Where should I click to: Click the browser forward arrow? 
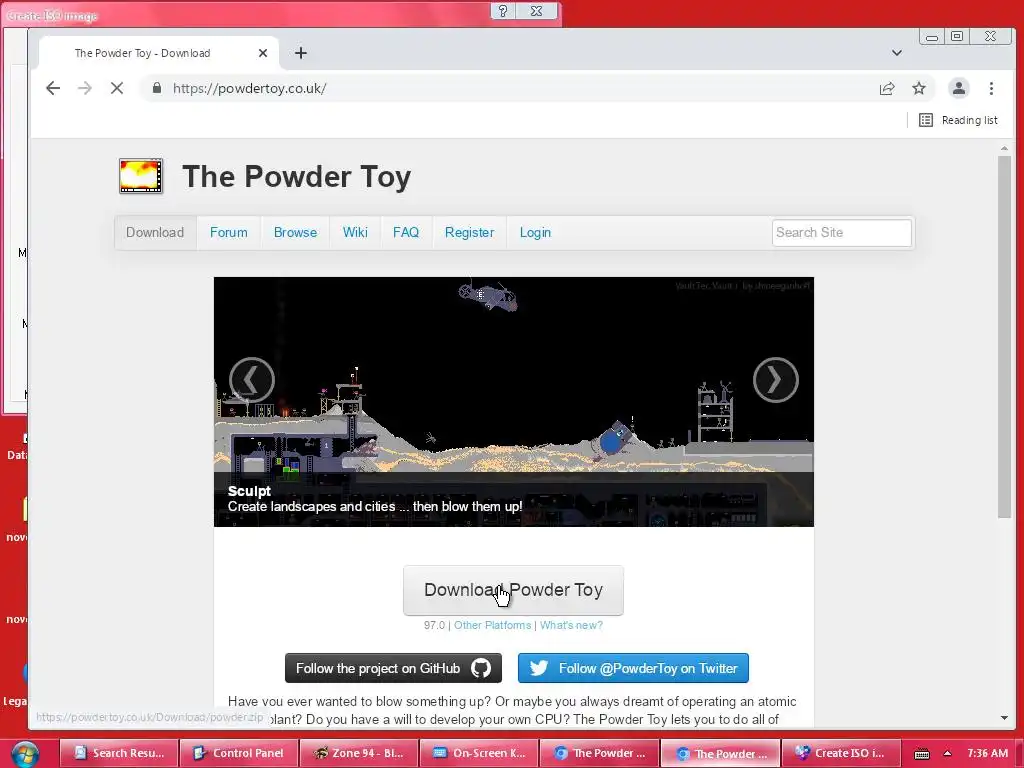click(85, 88)
